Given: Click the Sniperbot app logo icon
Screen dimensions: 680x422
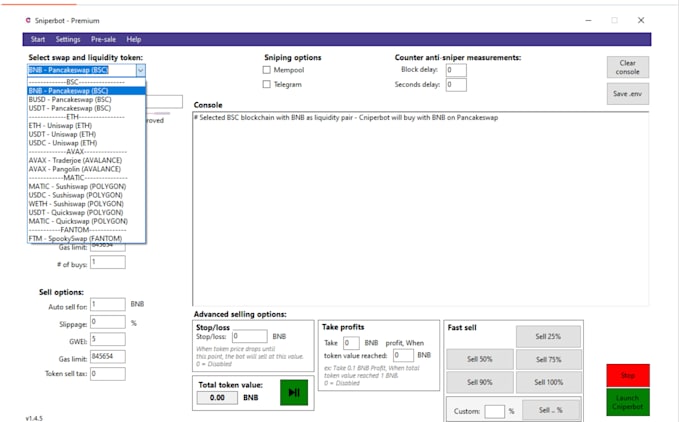Looking at the screenshot, I should coord(28,20).
